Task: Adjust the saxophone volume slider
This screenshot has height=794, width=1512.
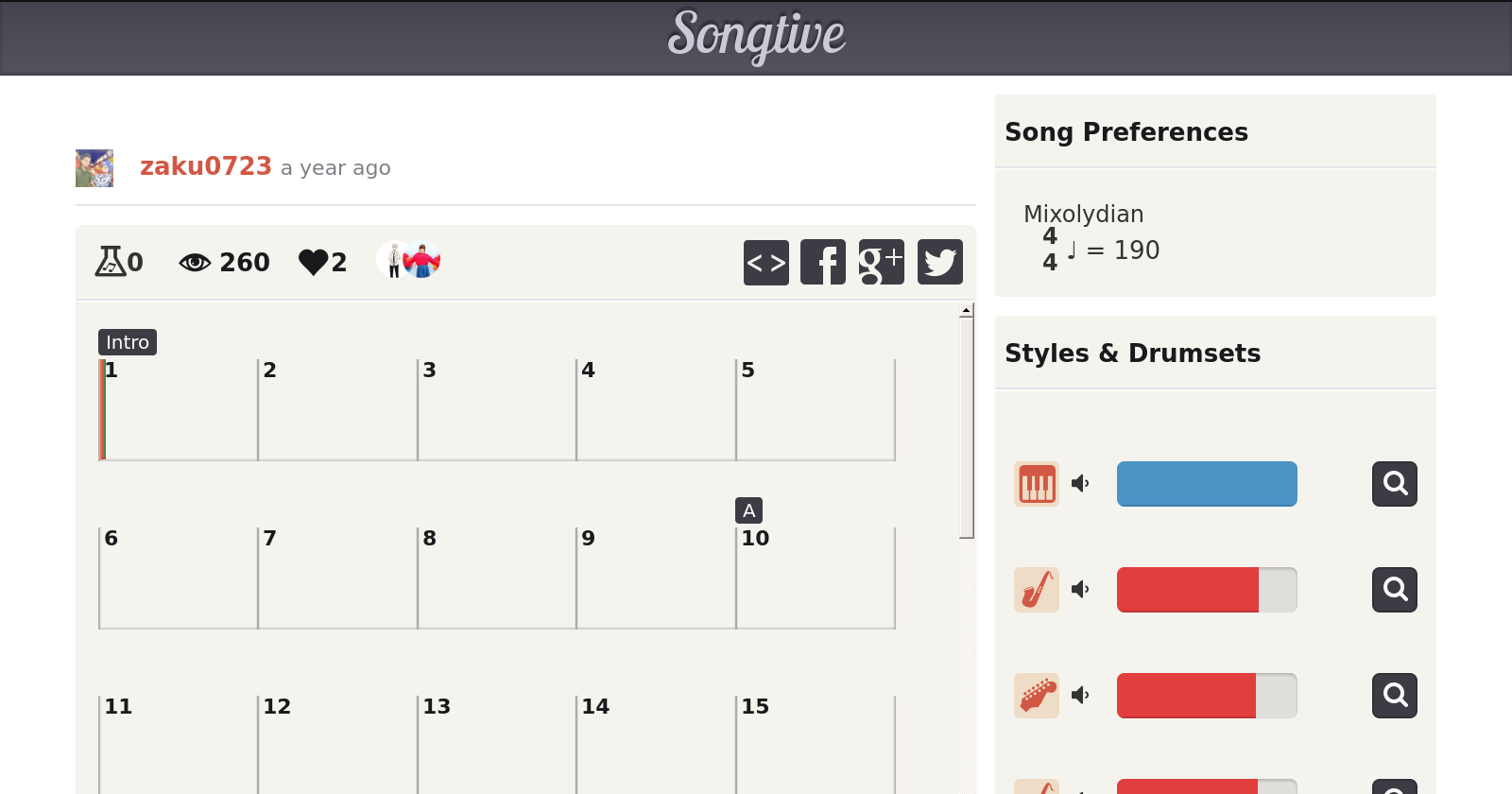Action: click(1207, 590)
